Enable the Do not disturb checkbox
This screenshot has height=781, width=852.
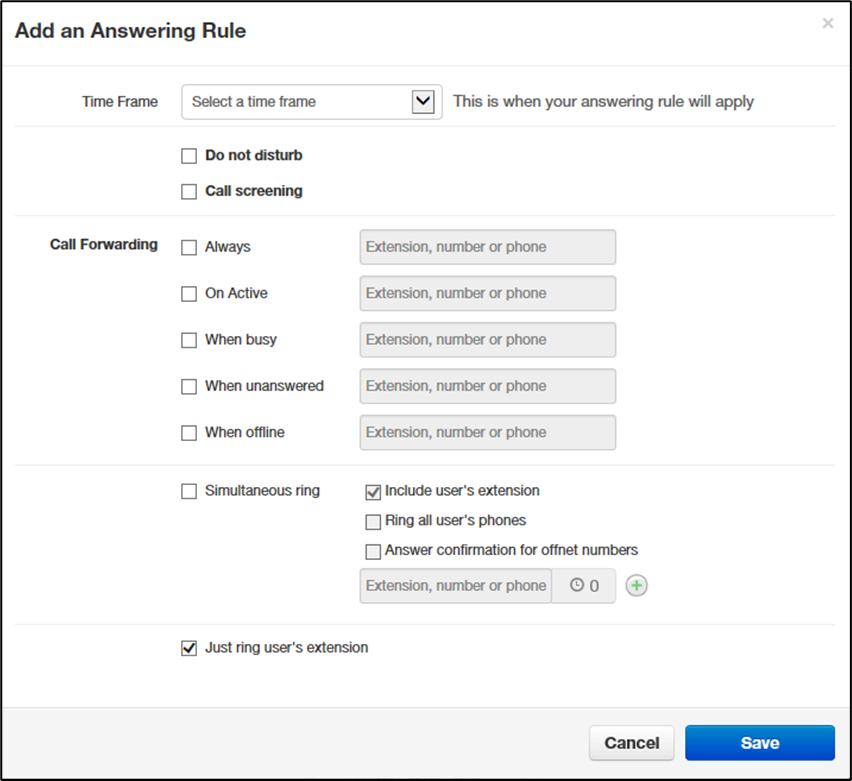point(189,156)
